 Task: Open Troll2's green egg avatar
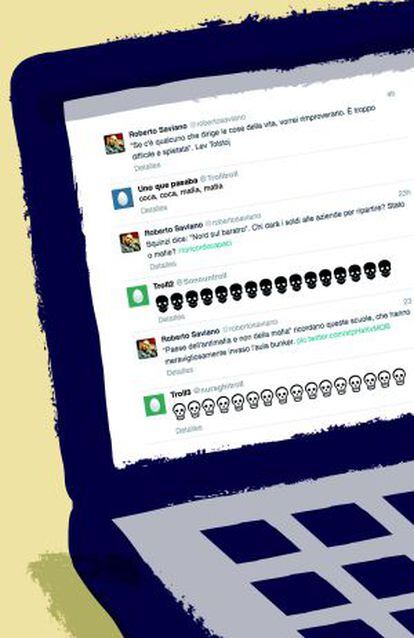(x=138, y=296)
